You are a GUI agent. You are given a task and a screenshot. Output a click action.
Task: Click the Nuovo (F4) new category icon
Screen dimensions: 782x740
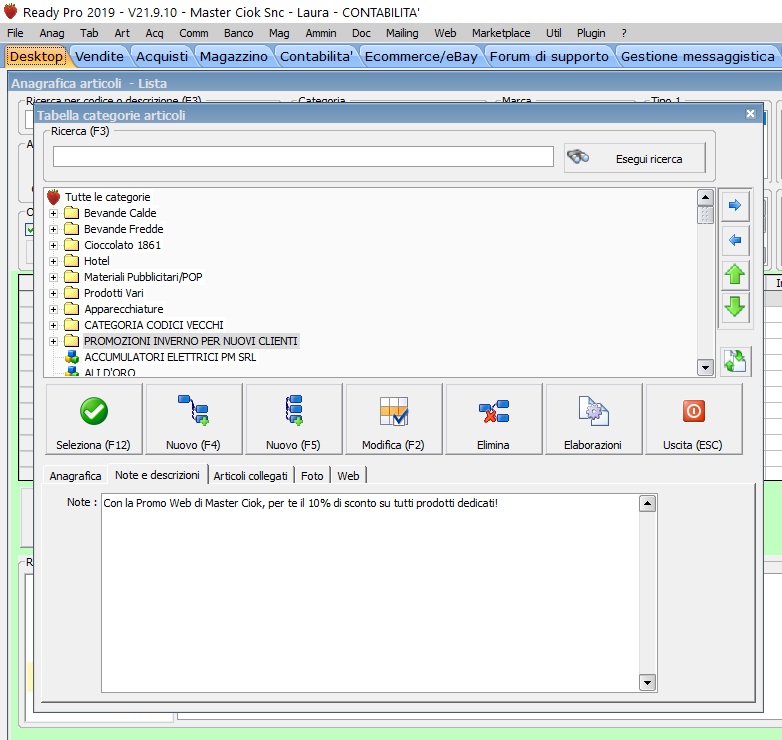click(194, 410)
